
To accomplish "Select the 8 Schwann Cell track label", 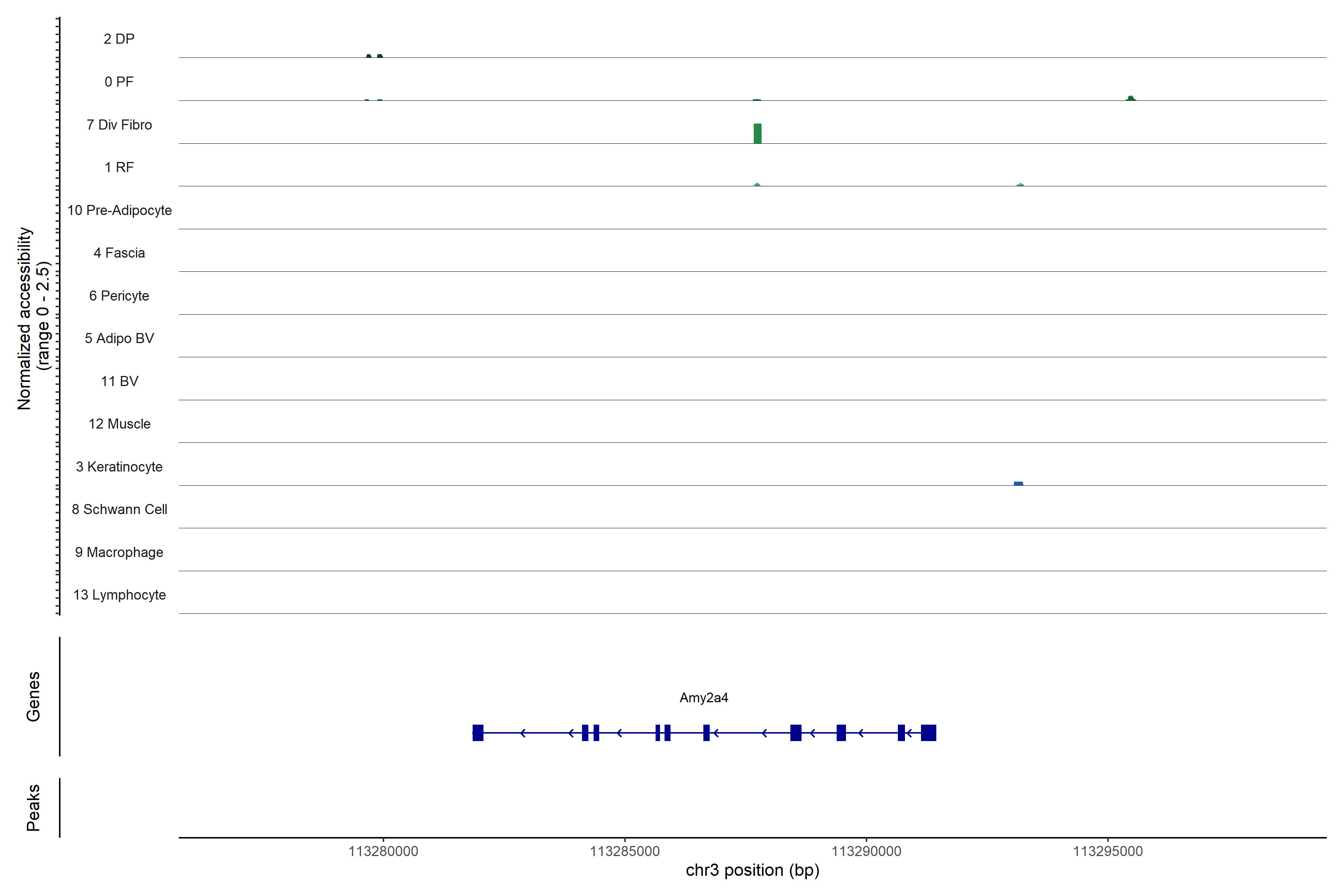I will [119, 509].
